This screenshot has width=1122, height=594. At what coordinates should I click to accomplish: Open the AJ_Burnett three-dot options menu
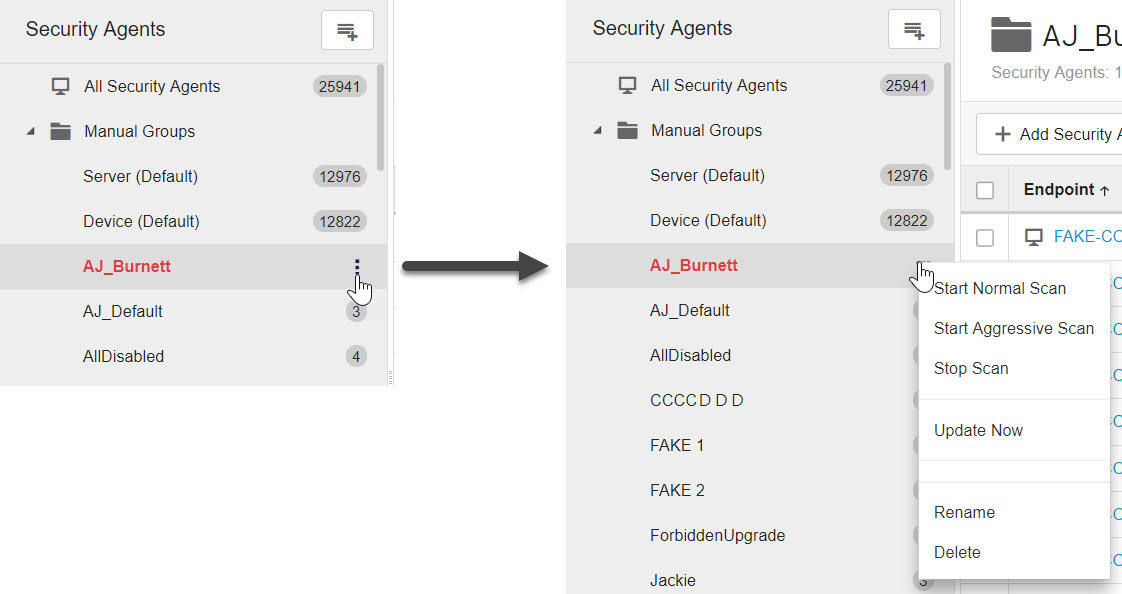pyautogui.click(x=357, y=266)
